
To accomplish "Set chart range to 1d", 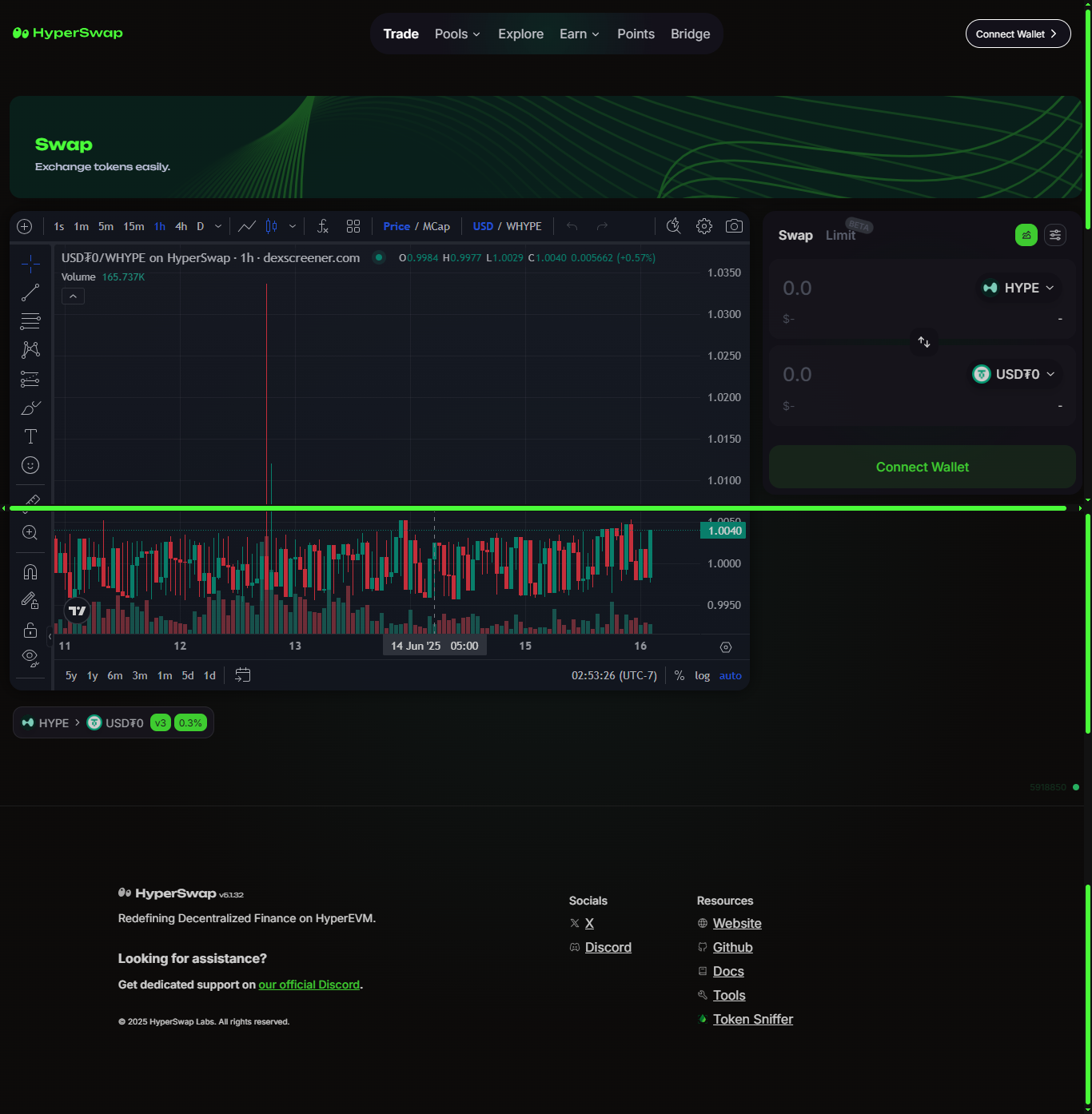I will click(210, 675).
